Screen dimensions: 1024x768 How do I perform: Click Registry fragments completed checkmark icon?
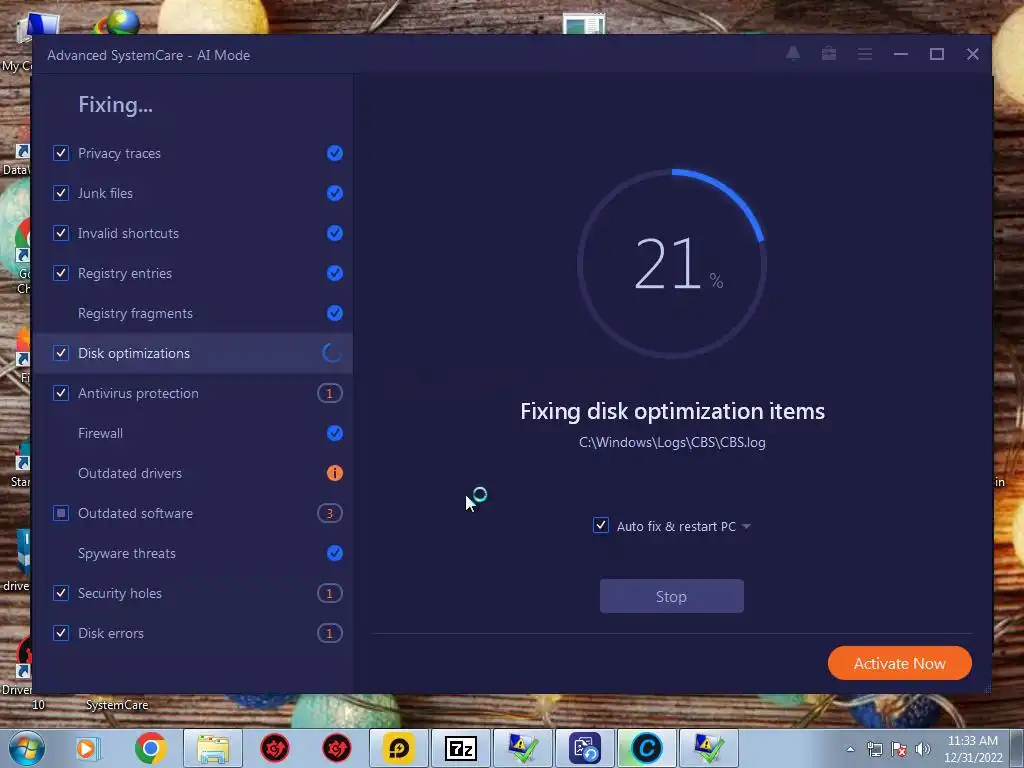coord(334,313)
